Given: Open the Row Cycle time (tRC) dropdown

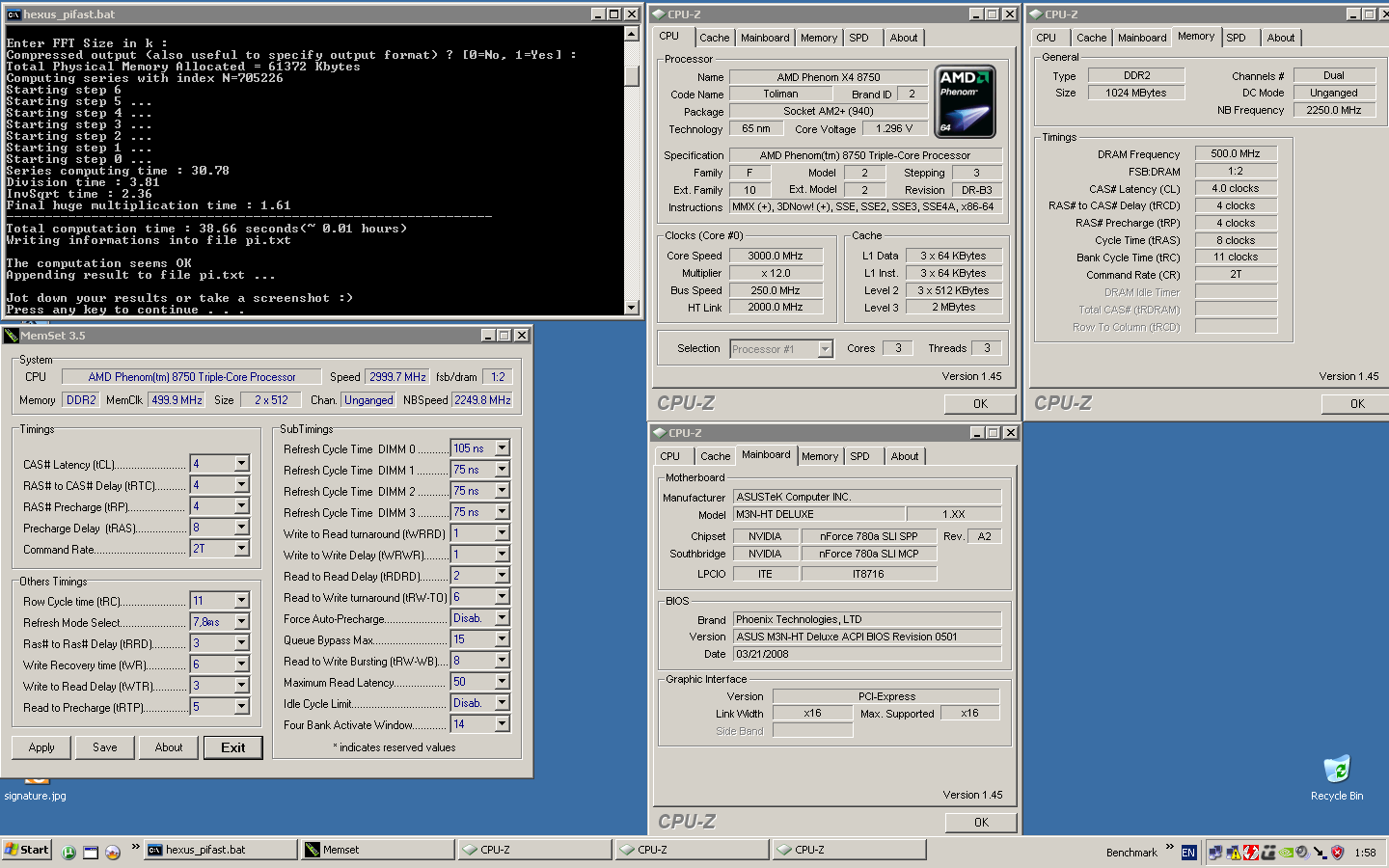Looking at the screenshot, I should 241,601.
